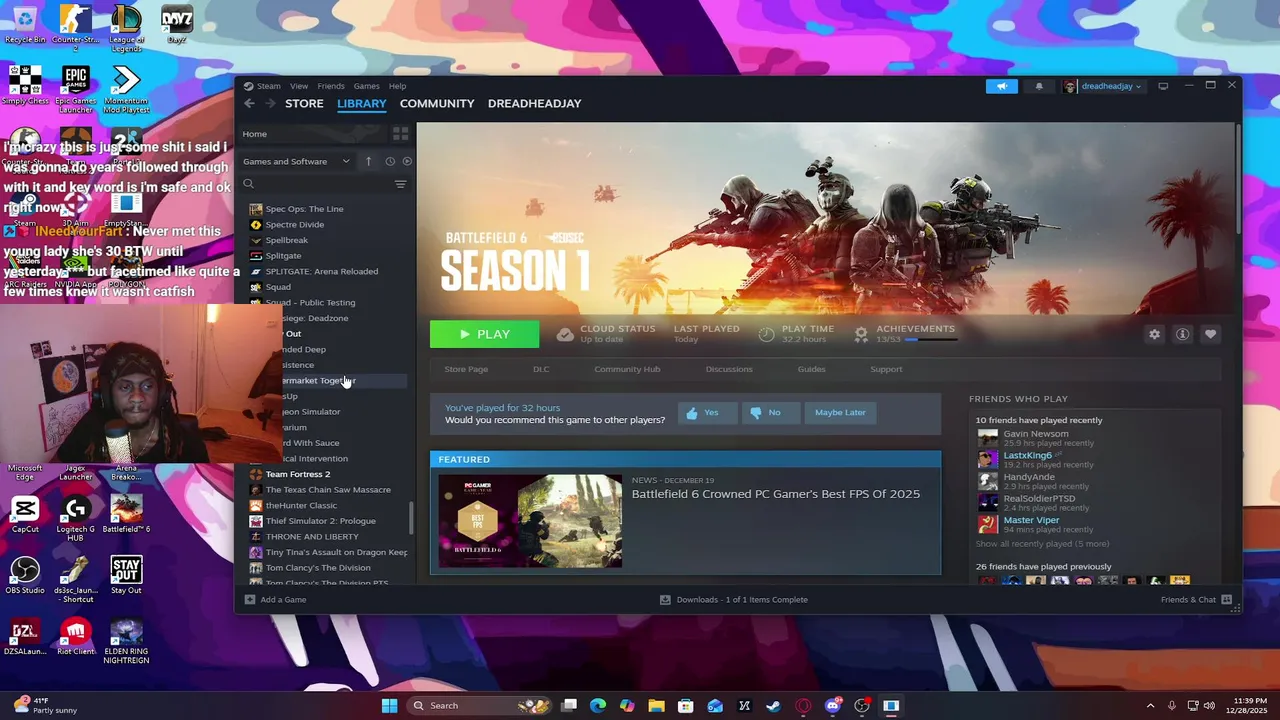Open the Steam announcements megaphone button
Image resolution: width=1280 pixels, height=720 pixels.
click(x=1002, y=86)
